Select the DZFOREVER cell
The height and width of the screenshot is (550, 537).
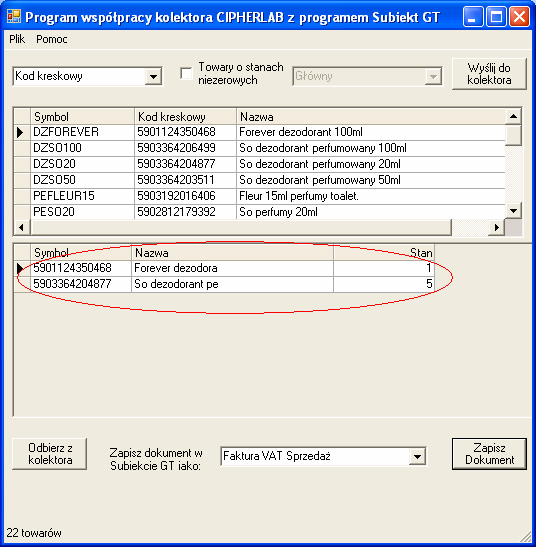(x=82, y=132)
